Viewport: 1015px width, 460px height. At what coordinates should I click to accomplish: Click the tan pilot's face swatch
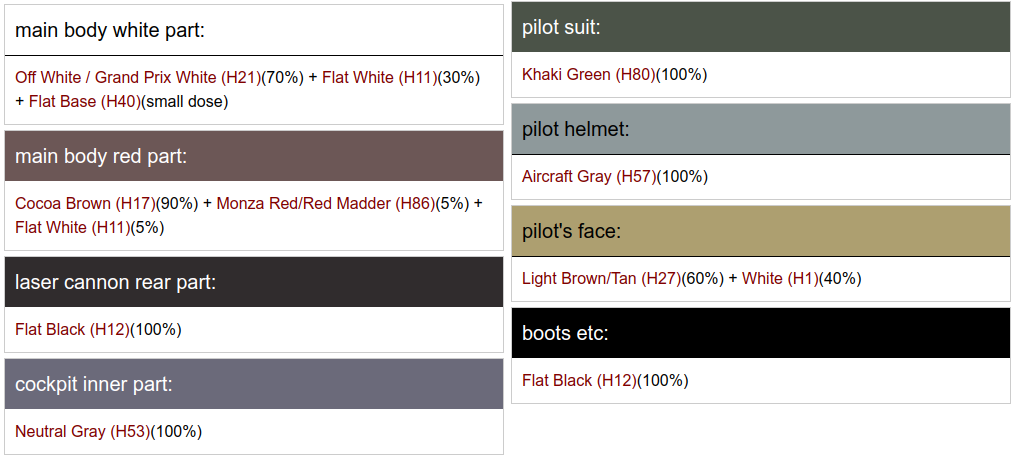point(761,231)
